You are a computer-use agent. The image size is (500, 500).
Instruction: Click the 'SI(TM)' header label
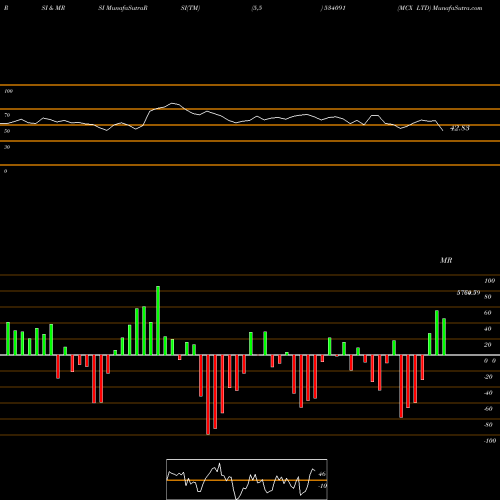click(x=190, y=8)
